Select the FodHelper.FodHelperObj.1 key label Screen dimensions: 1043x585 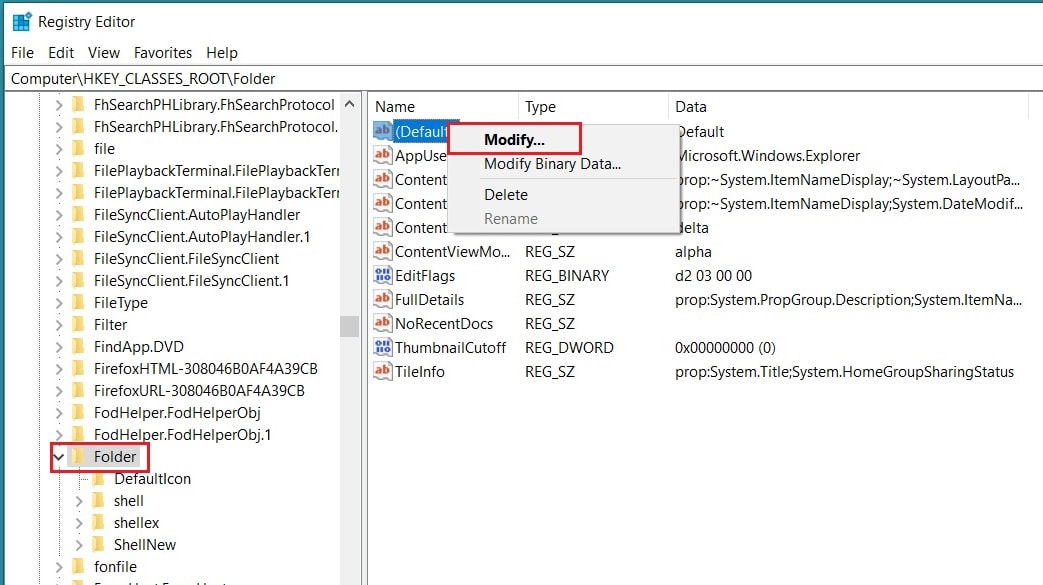tap(182, 435)
